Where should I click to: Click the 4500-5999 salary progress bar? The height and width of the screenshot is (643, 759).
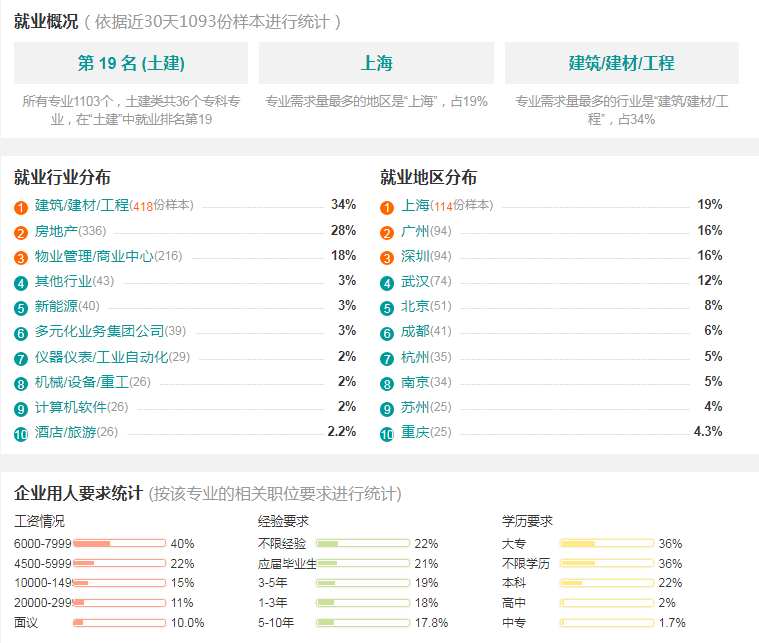point(119,563)
